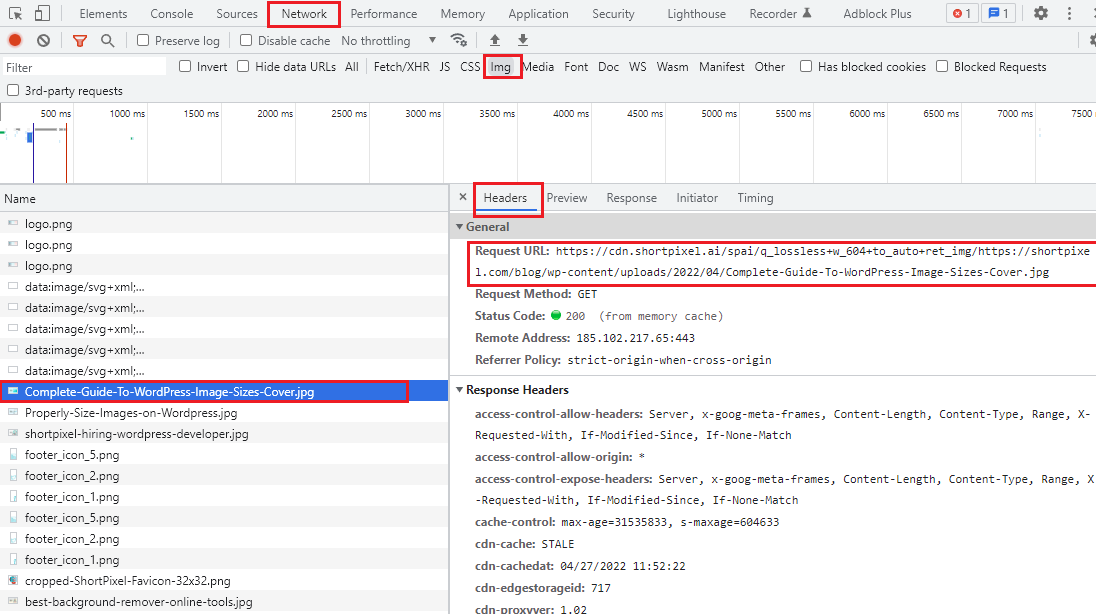Collapse the Response Headers section
Screen dimensions: 1096x614
[460, 390]
